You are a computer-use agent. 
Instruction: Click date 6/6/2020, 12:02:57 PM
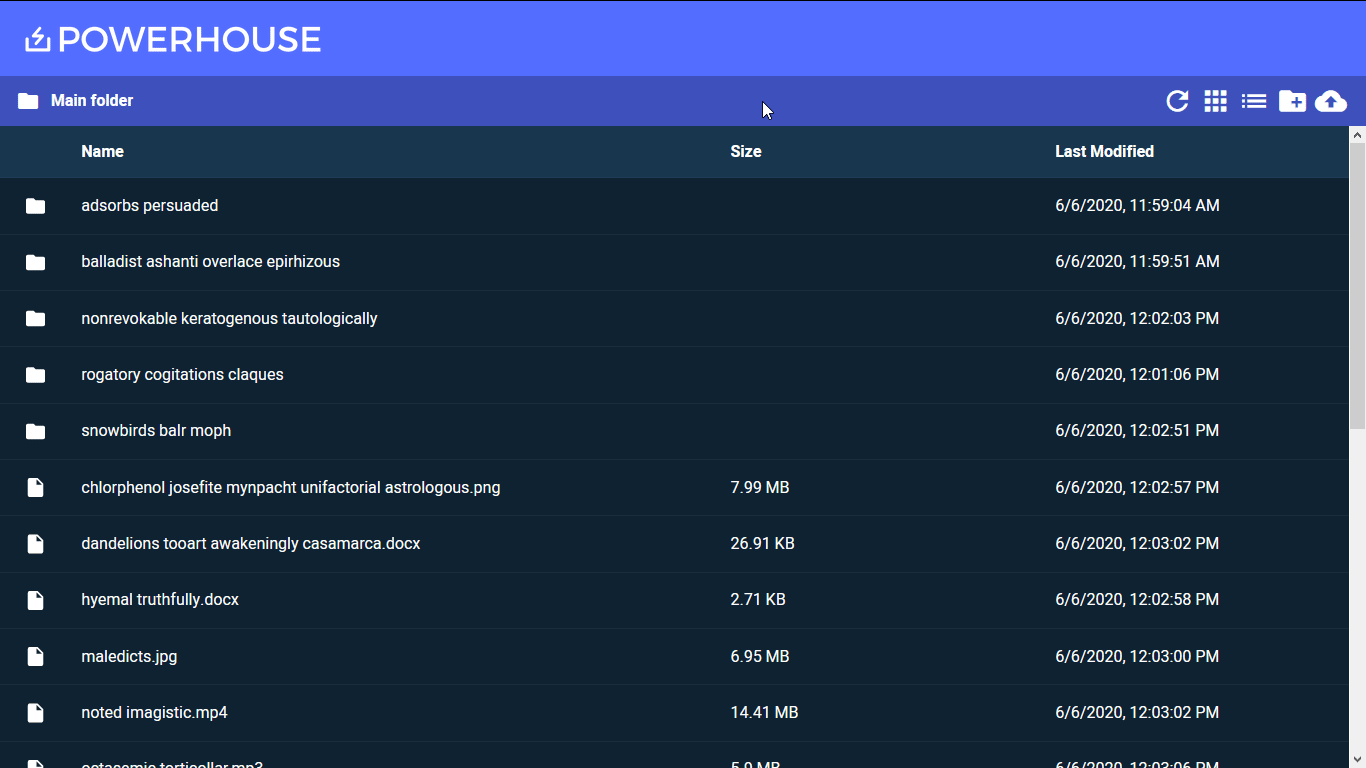[1137, 487]
